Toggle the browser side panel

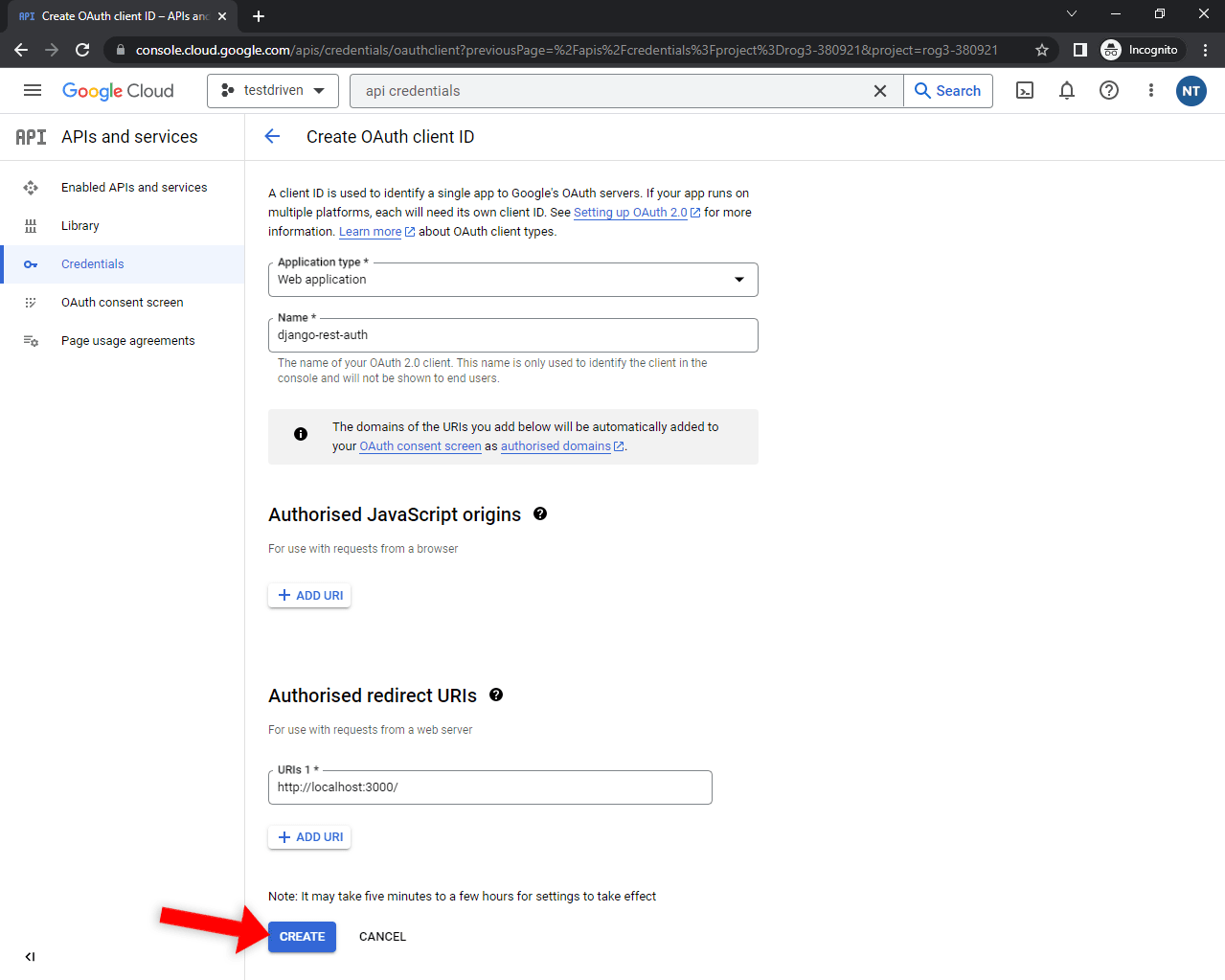(1080, 50)
